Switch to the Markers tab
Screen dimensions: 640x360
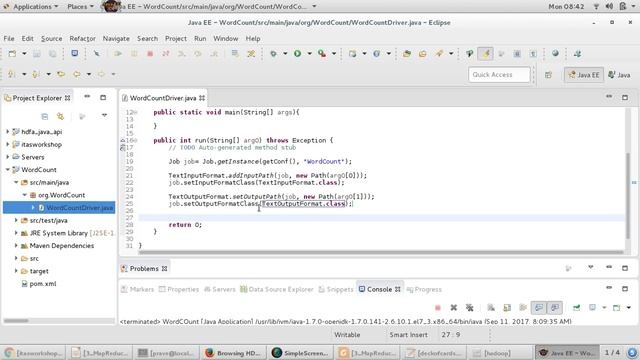pos(138,289)
